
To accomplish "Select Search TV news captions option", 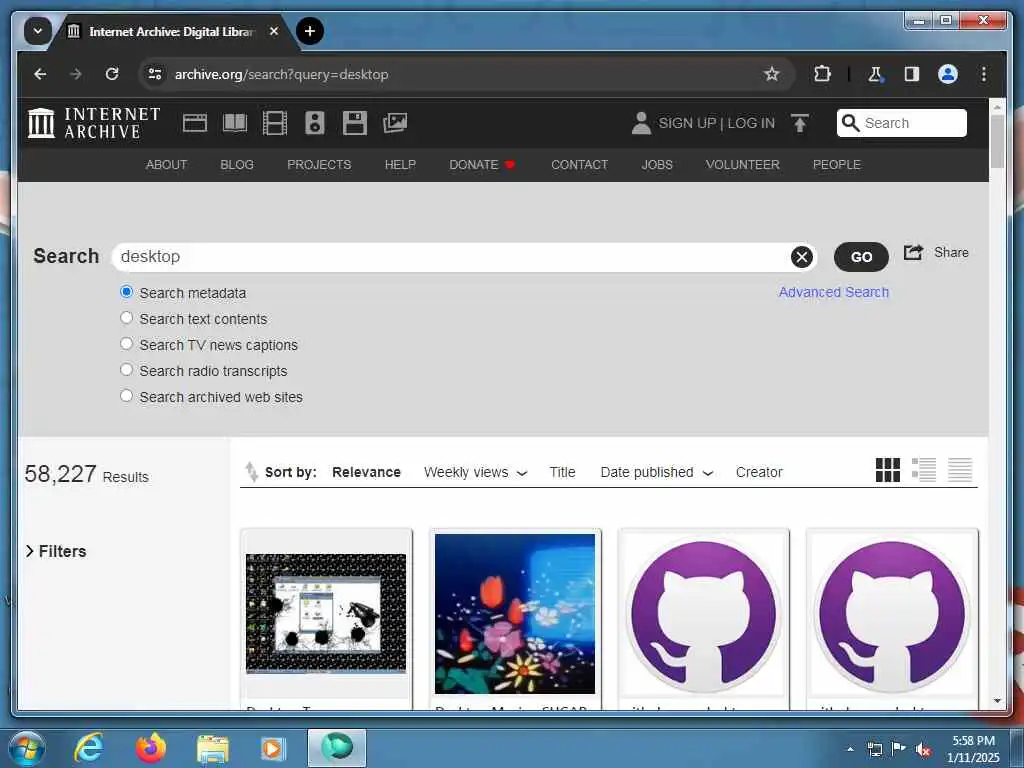I will coord(127,344).
